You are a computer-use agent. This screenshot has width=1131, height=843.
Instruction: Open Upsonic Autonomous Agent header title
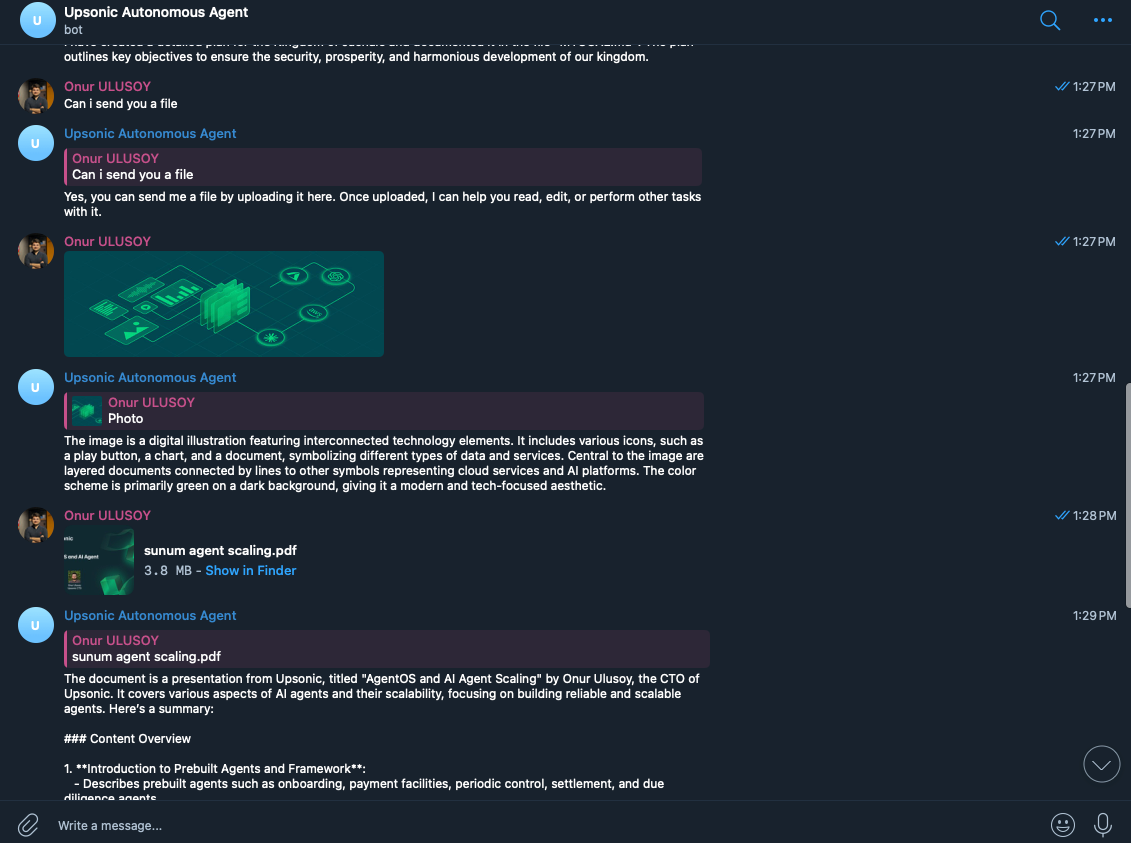[156, 12]
